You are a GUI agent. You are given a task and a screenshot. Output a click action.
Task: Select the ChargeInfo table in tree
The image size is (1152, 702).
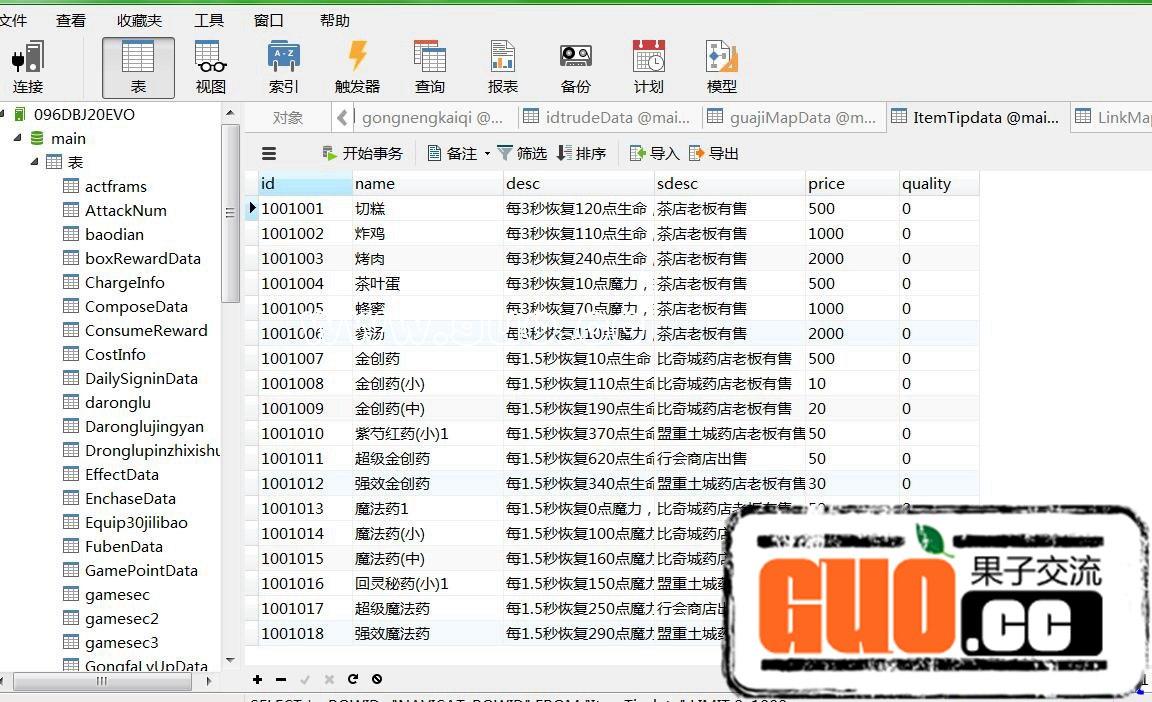click(124, 282)
